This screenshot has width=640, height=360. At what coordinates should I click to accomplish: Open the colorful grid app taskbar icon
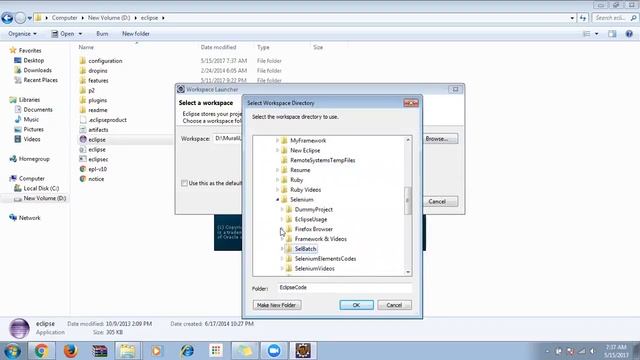[216, 351]
